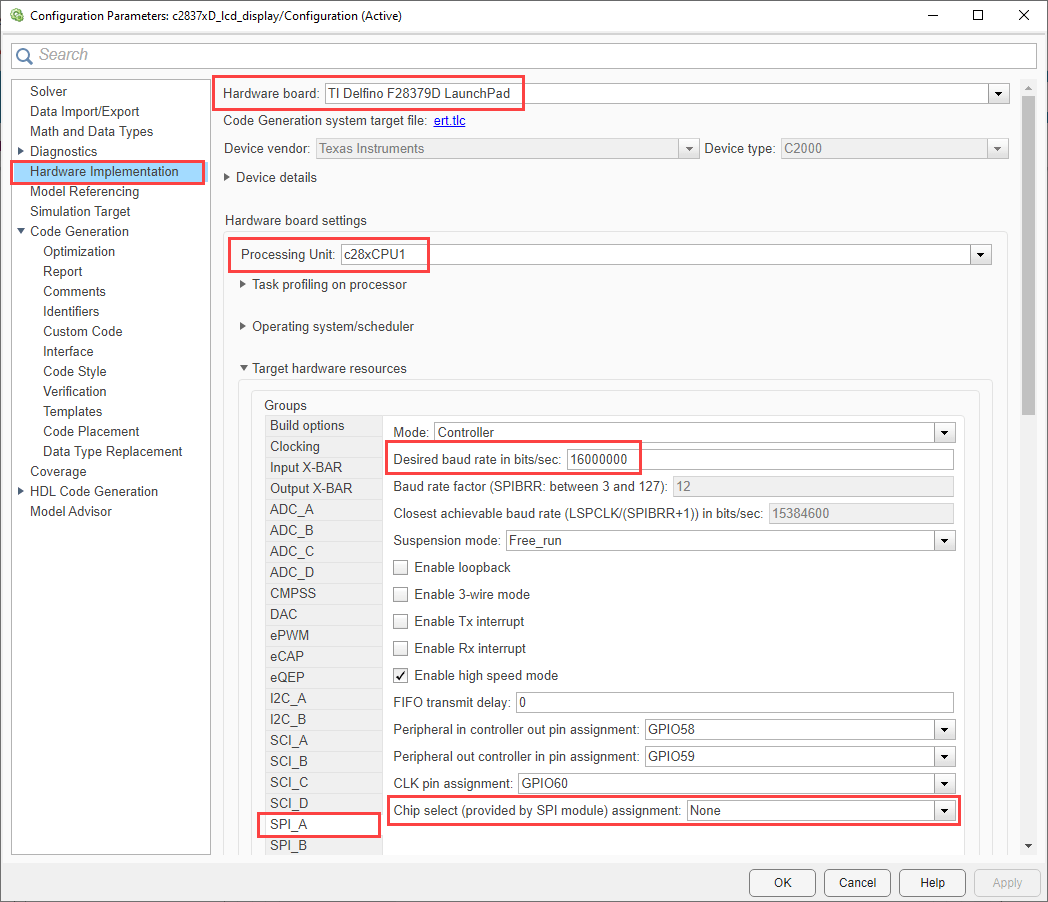Image resolution: width=1048 pixels, height=902 pixels.
Task: Open Code Placement pane
Action: (x=91, y=432)
